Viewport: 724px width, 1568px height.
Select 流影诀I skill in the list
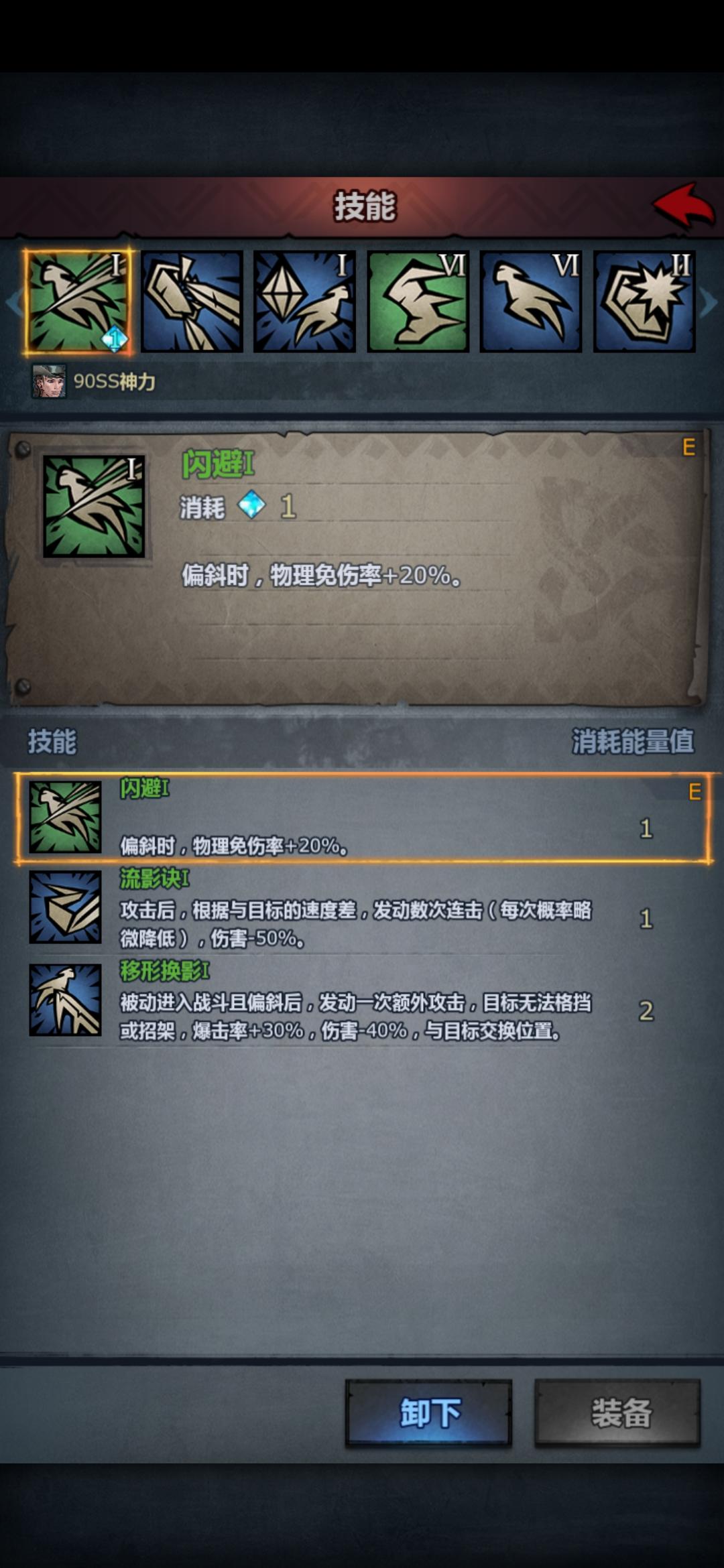(362, 909)
